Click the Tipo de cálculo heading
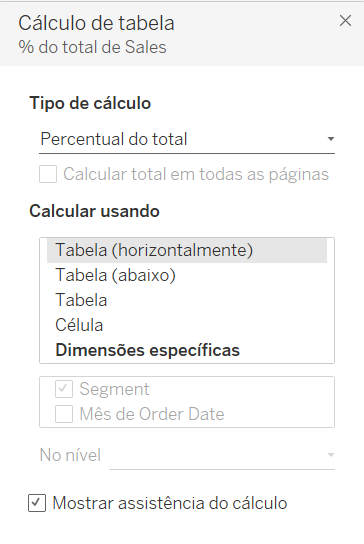The image size is (364, 544). click(90, 103)
